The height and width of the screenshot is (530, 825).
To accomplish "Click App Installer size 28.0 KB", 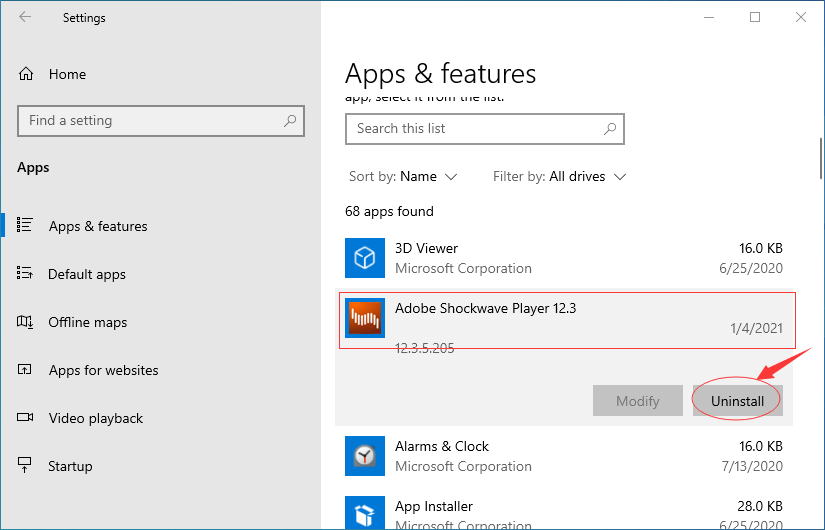I will click(760, 506).
